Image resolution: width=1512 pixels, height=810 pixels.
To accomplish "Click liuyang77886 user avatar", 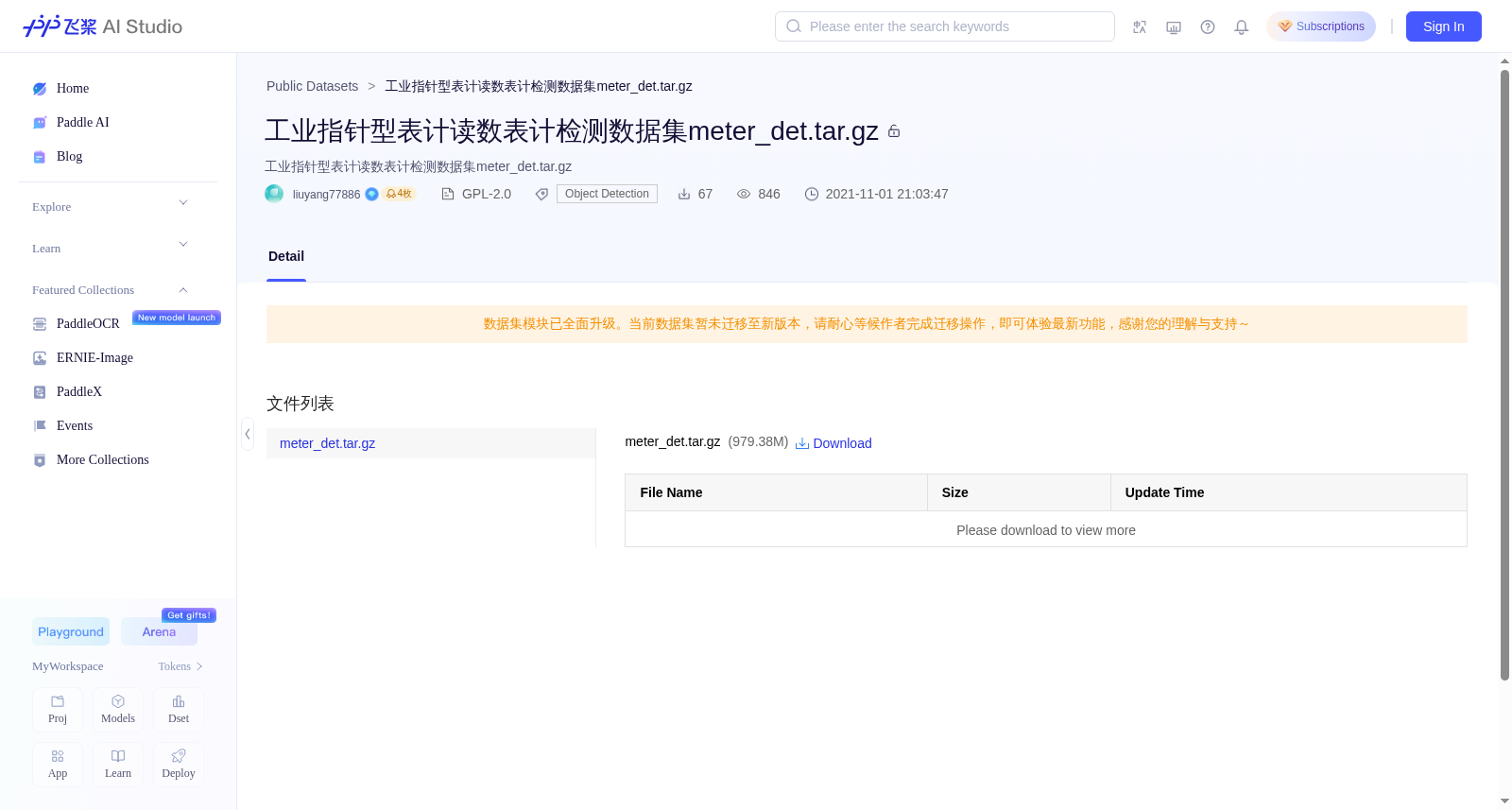I will [274, 194].
